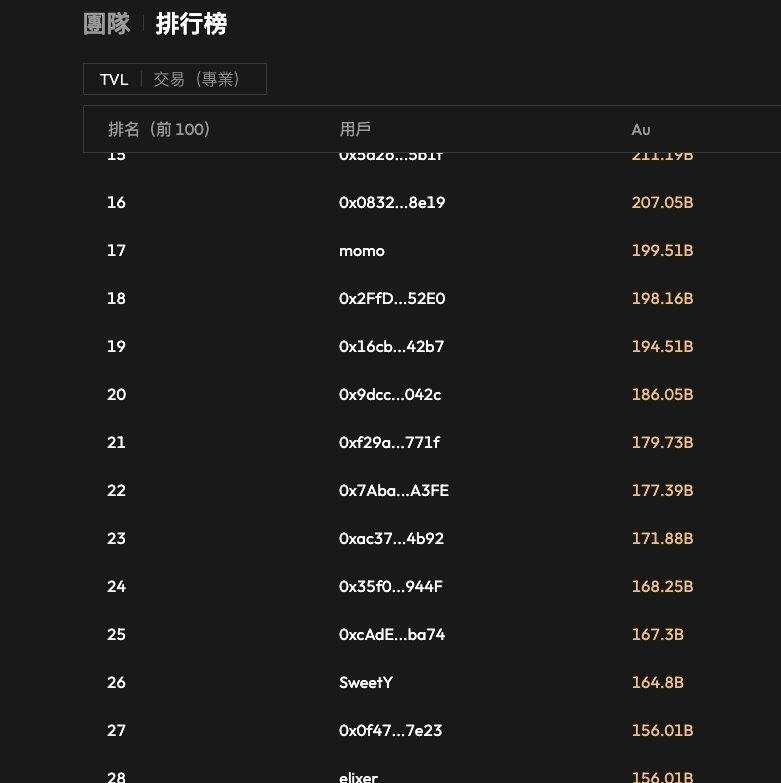This screenshot has width=781, height=783.
Task: Select the TVL filter tab
Action: click(x=114, y=79)
